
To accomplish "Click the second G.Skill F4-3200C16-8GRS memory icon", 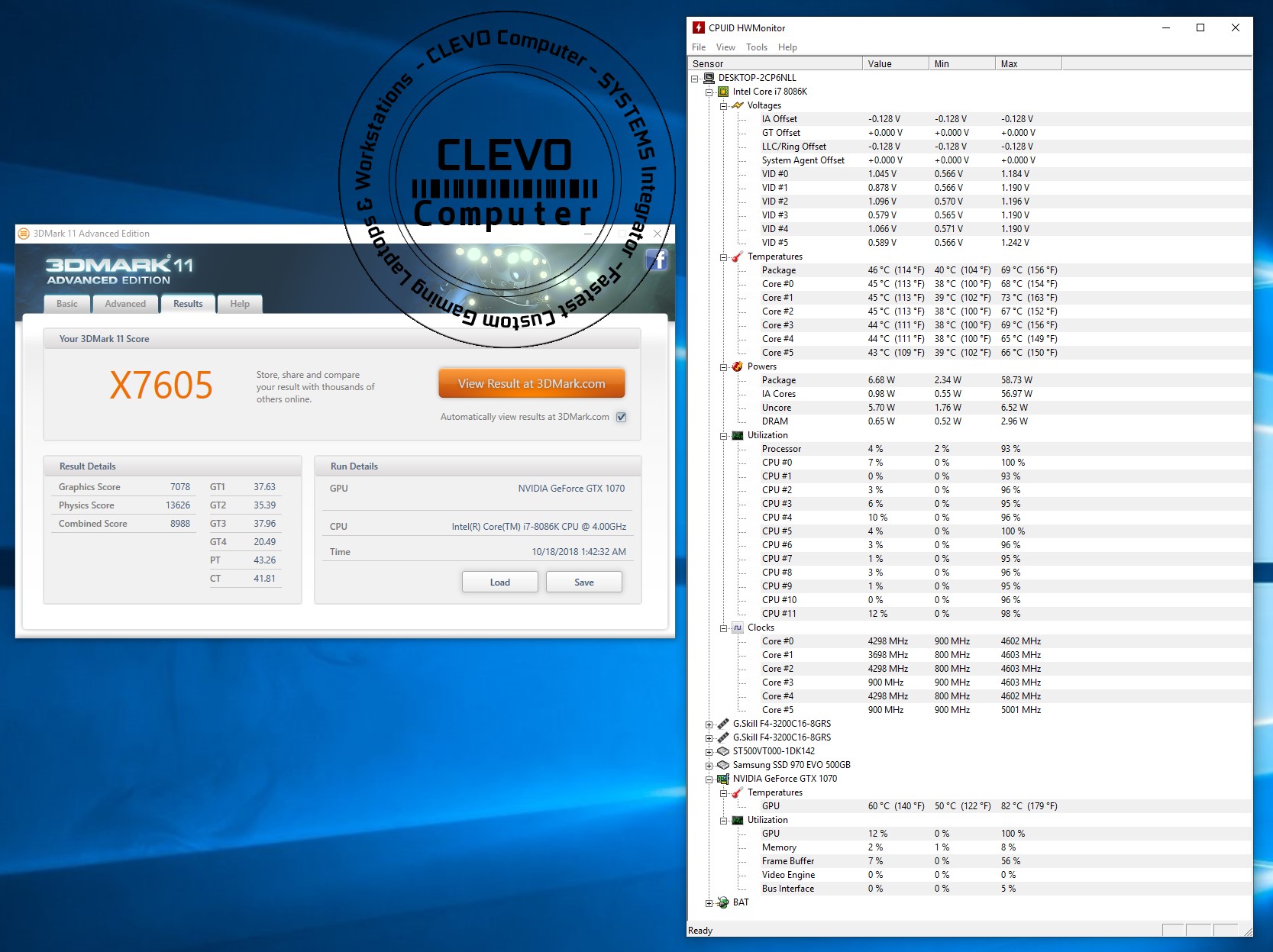I will point(723,737).
